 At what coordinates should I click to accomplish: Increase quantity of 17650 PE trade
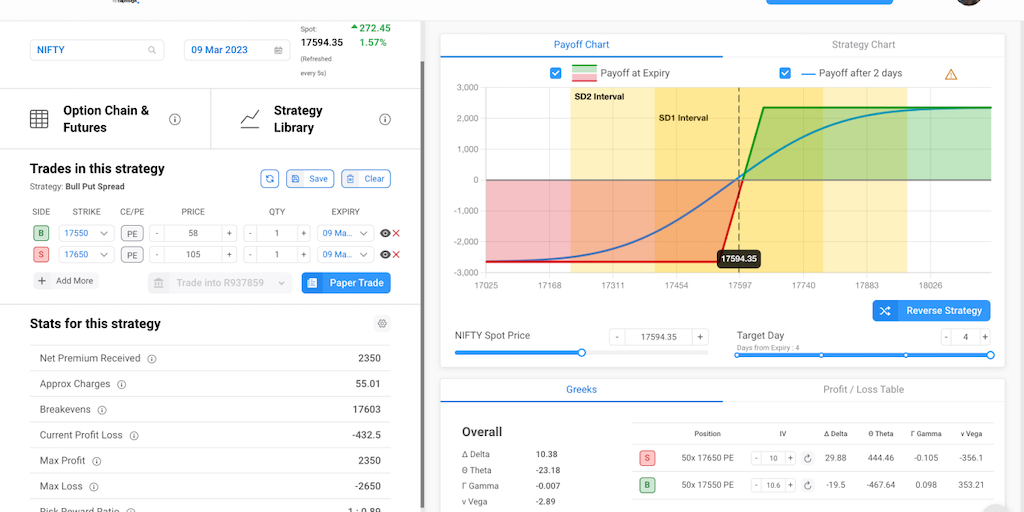(304, 255)
